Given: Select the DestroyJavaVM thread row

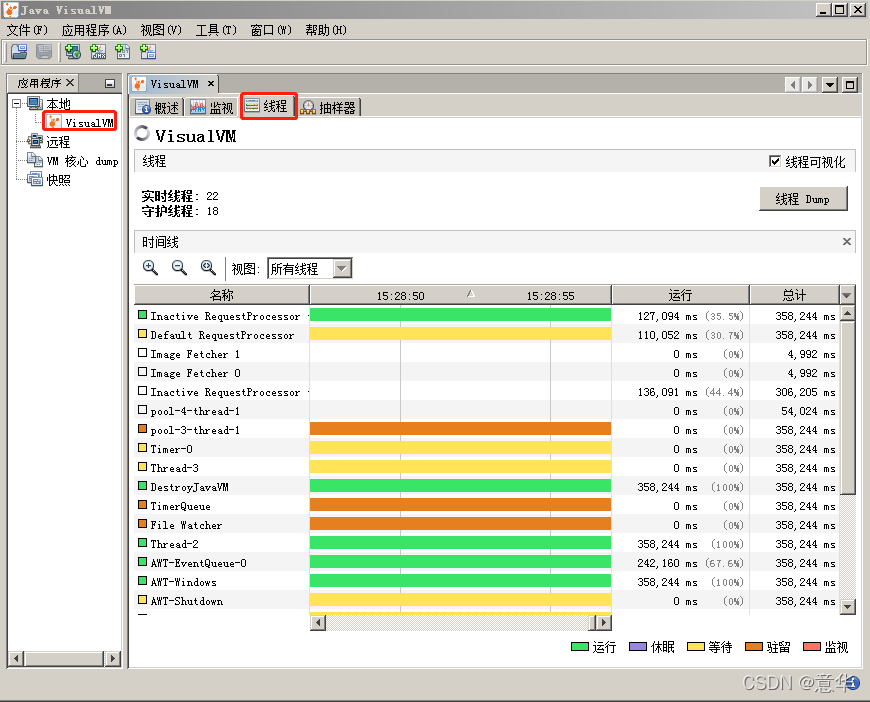Looking at the screenshot, I should tap(487, 487).
